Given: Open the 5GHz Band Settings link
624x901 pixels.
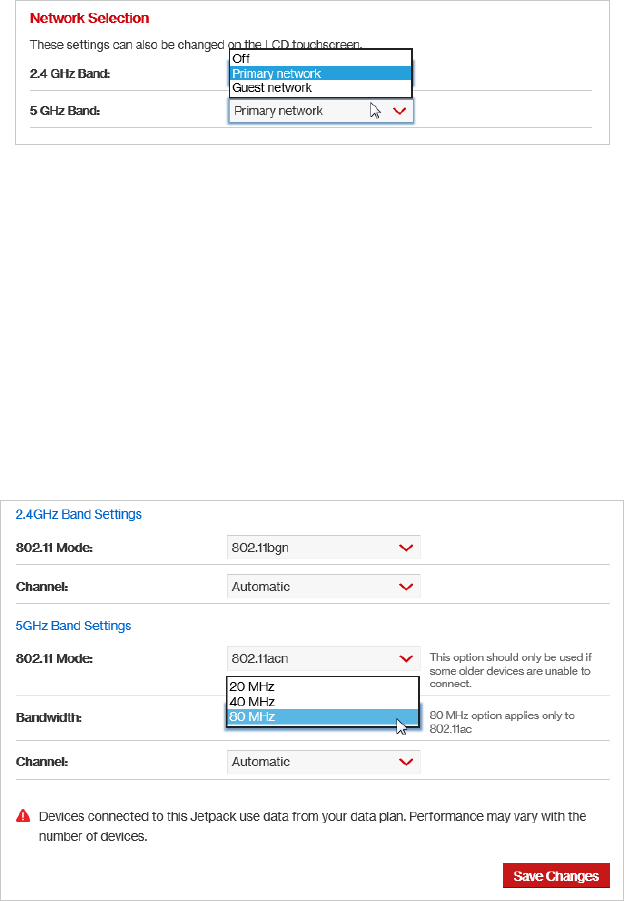Looking at the screenshot, I should [x=74, y=626].
